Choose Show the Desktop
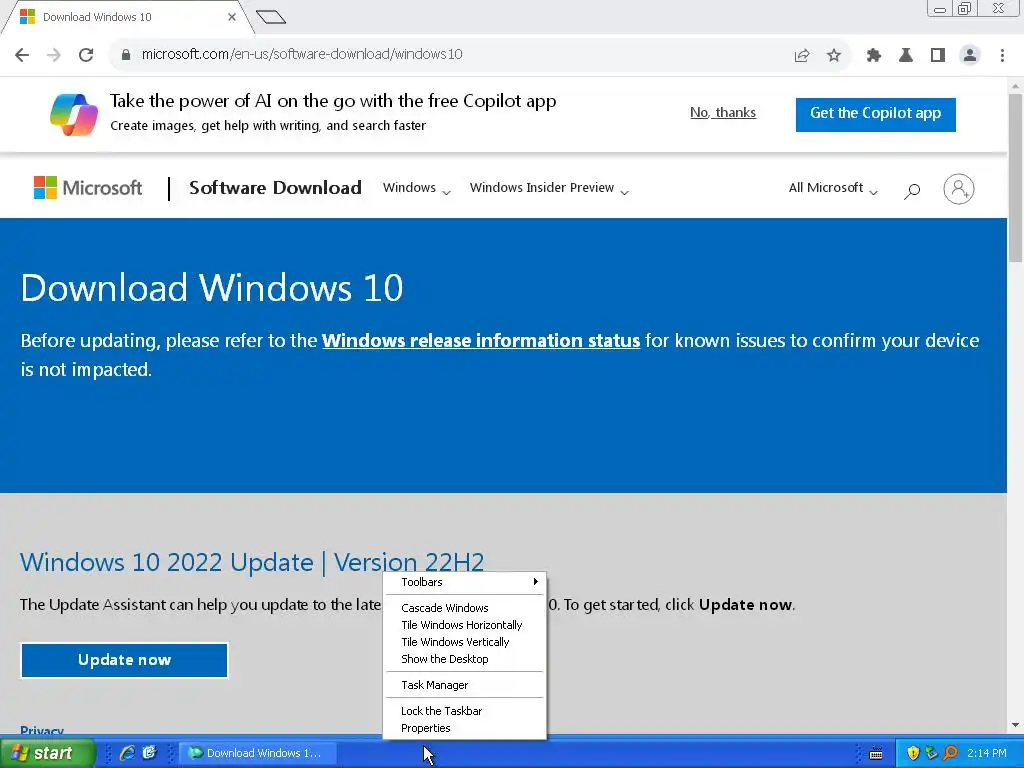This screenshot has height=768, width=1024. pos(464,659)
